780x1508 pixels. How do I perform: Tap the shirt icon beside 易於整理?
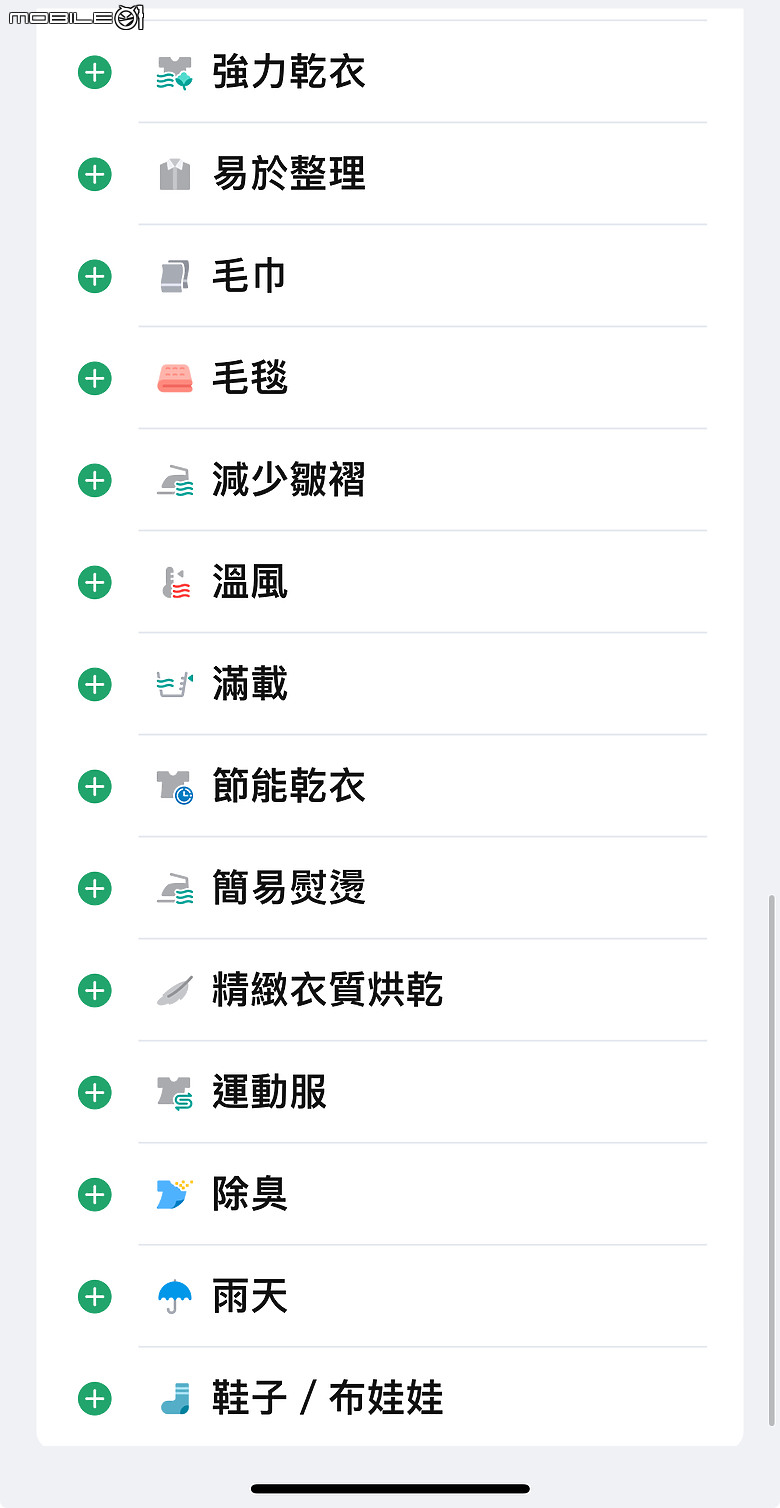(175, 175)
